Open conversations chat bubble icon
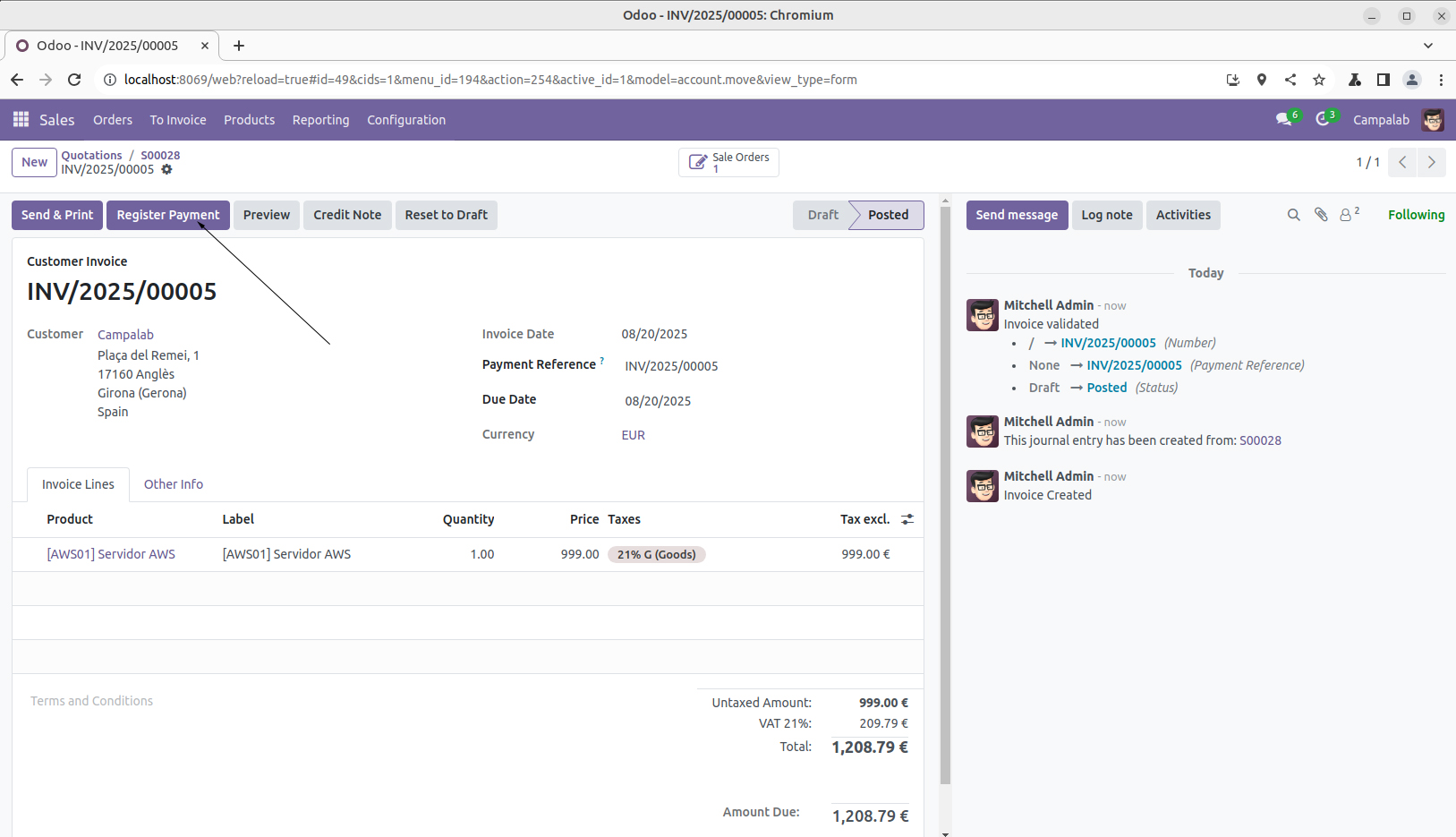The height and width of the screenshot is (837, 1456). (1284, 119)
